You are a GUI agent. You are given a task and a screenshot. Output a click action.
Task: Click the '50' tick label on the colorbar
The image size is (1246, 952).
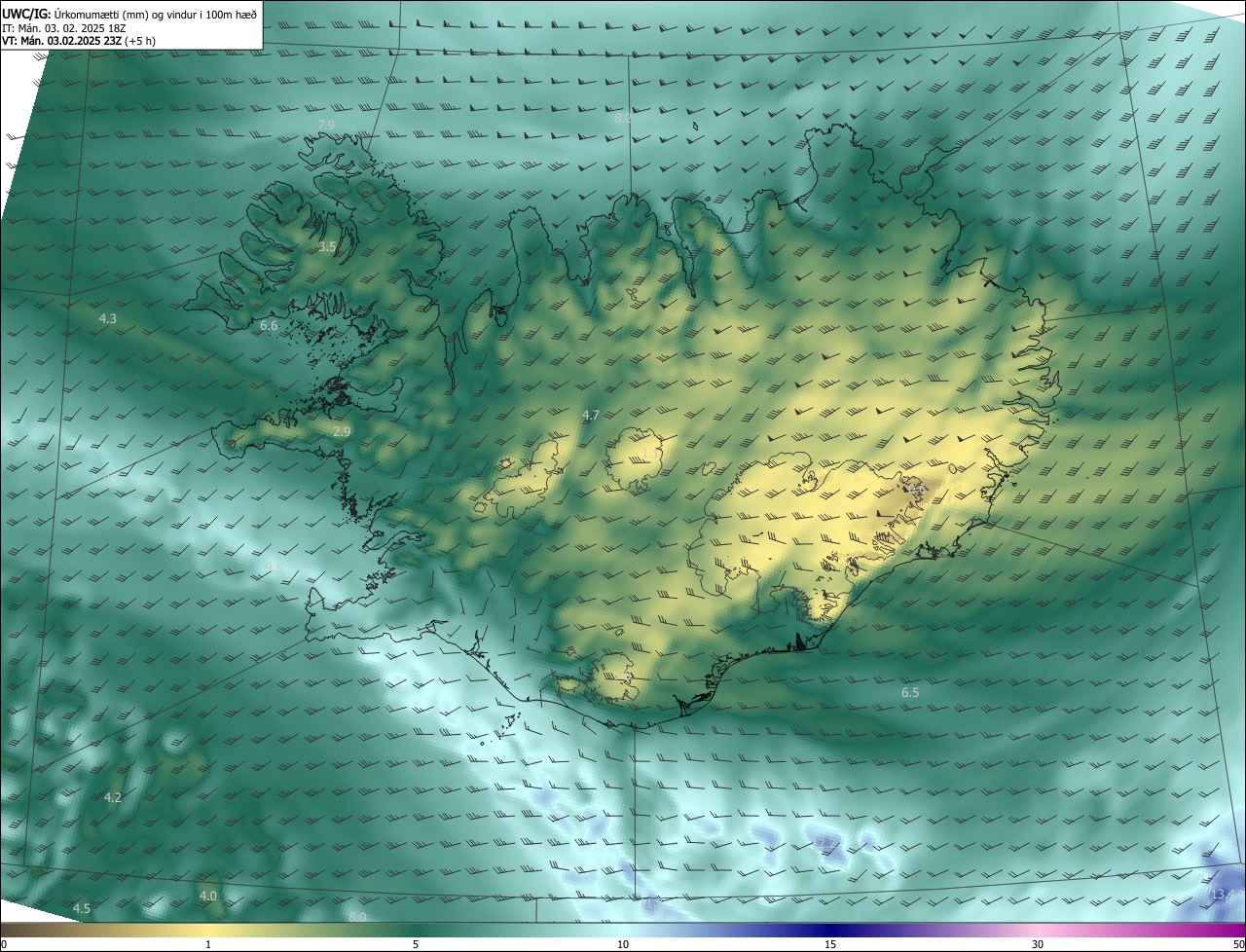(x=1238, y=944)
